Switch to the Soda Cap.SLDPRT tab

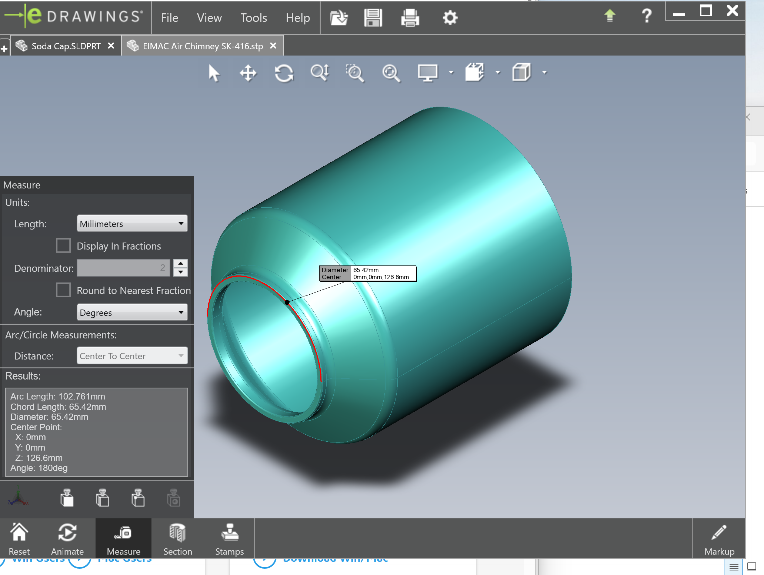(66, 46)
